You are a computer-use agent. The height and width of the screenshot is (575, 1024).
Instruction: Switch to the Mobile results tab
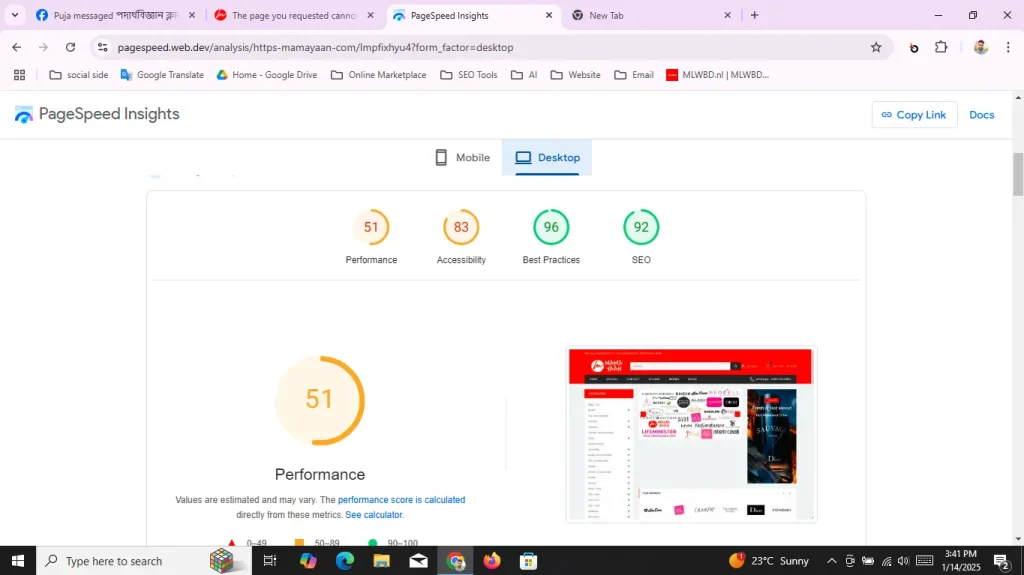[x=462, y=158]
